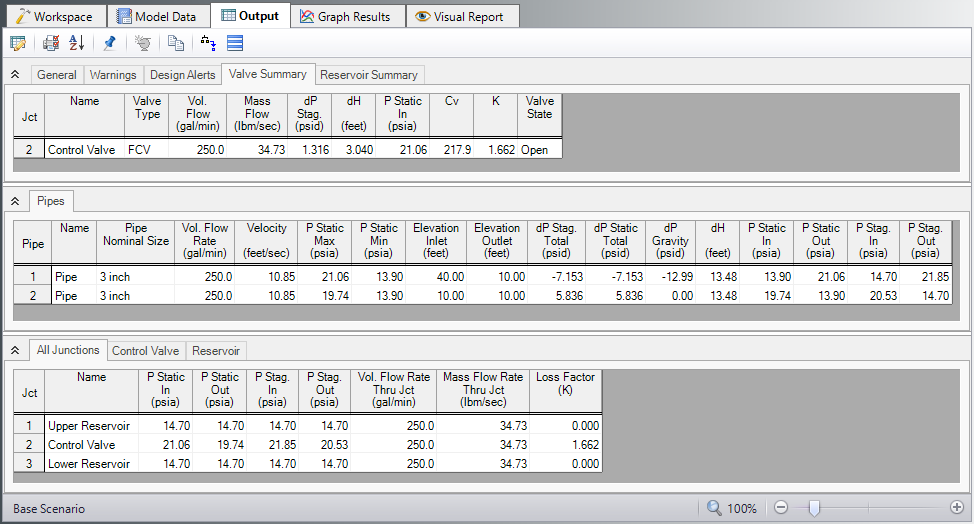Open the Design Alerts tab
Screen dimensions: 974x524
point(182,75)
